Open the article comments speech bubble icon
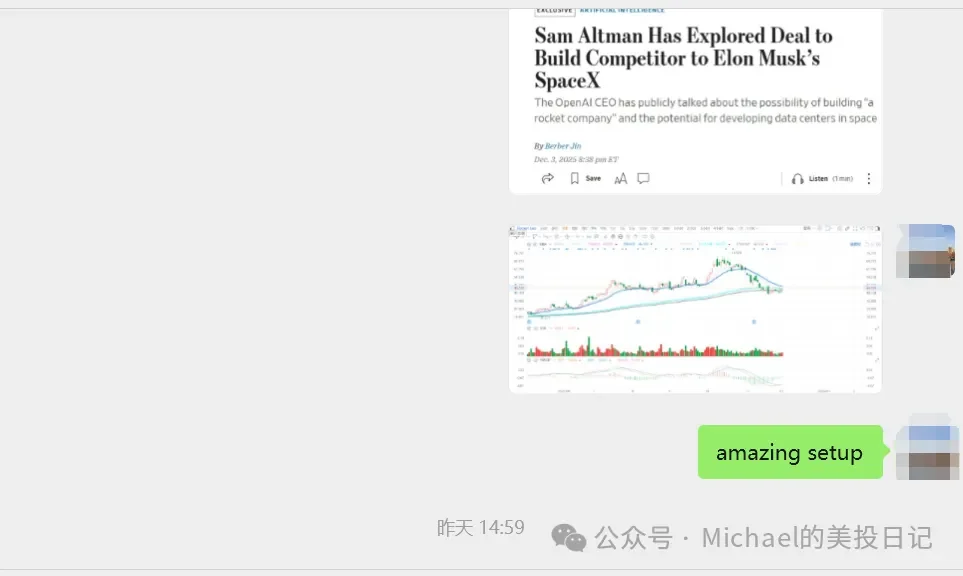963x576 pixels. click(x=644, y=178)
